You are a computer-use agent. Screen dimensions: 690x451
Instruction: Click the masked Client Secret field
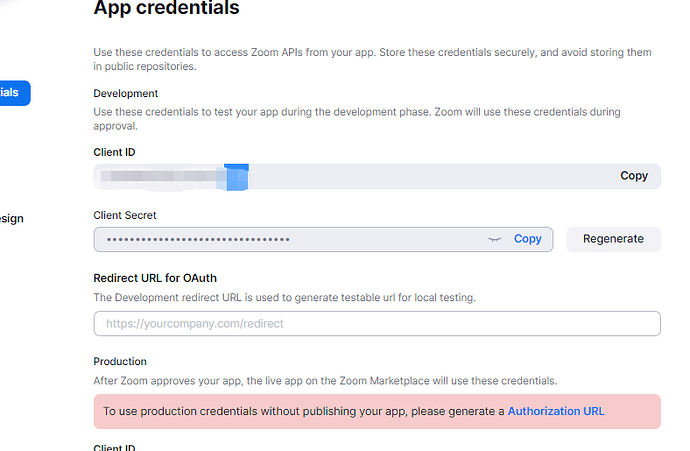[x=290, y=240]
